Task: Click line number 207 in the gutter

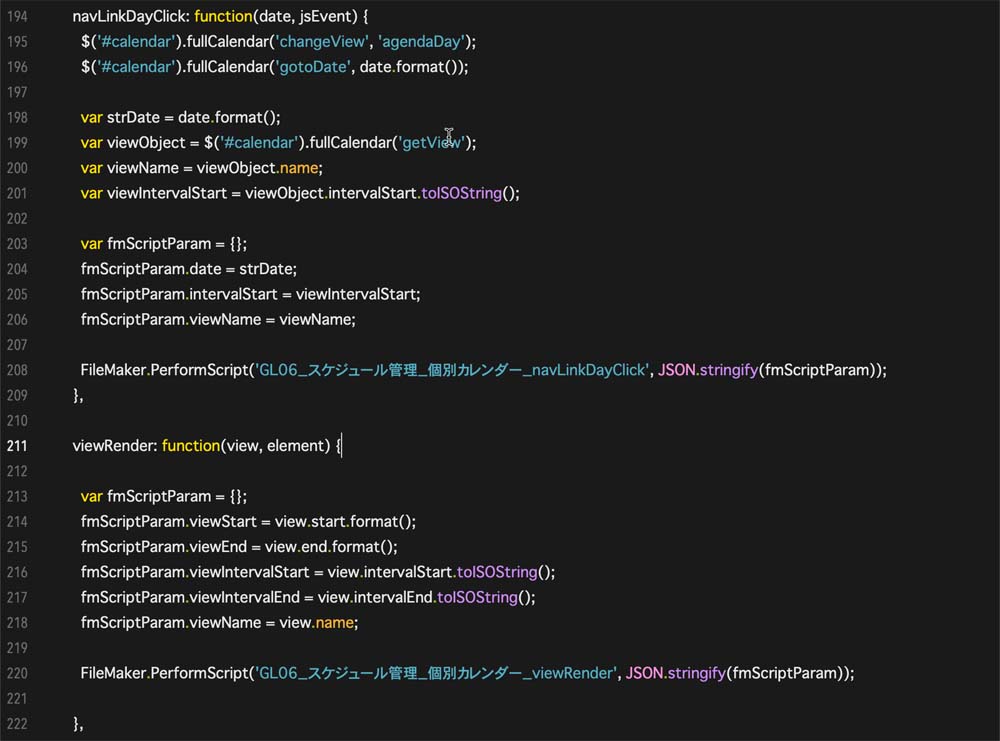Action: [x=17, y=345]
